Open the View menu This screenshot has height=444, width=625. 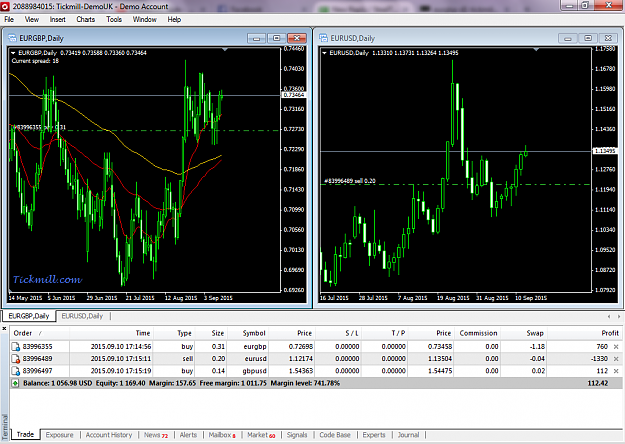pyautogui.click(x=31, y=19)
